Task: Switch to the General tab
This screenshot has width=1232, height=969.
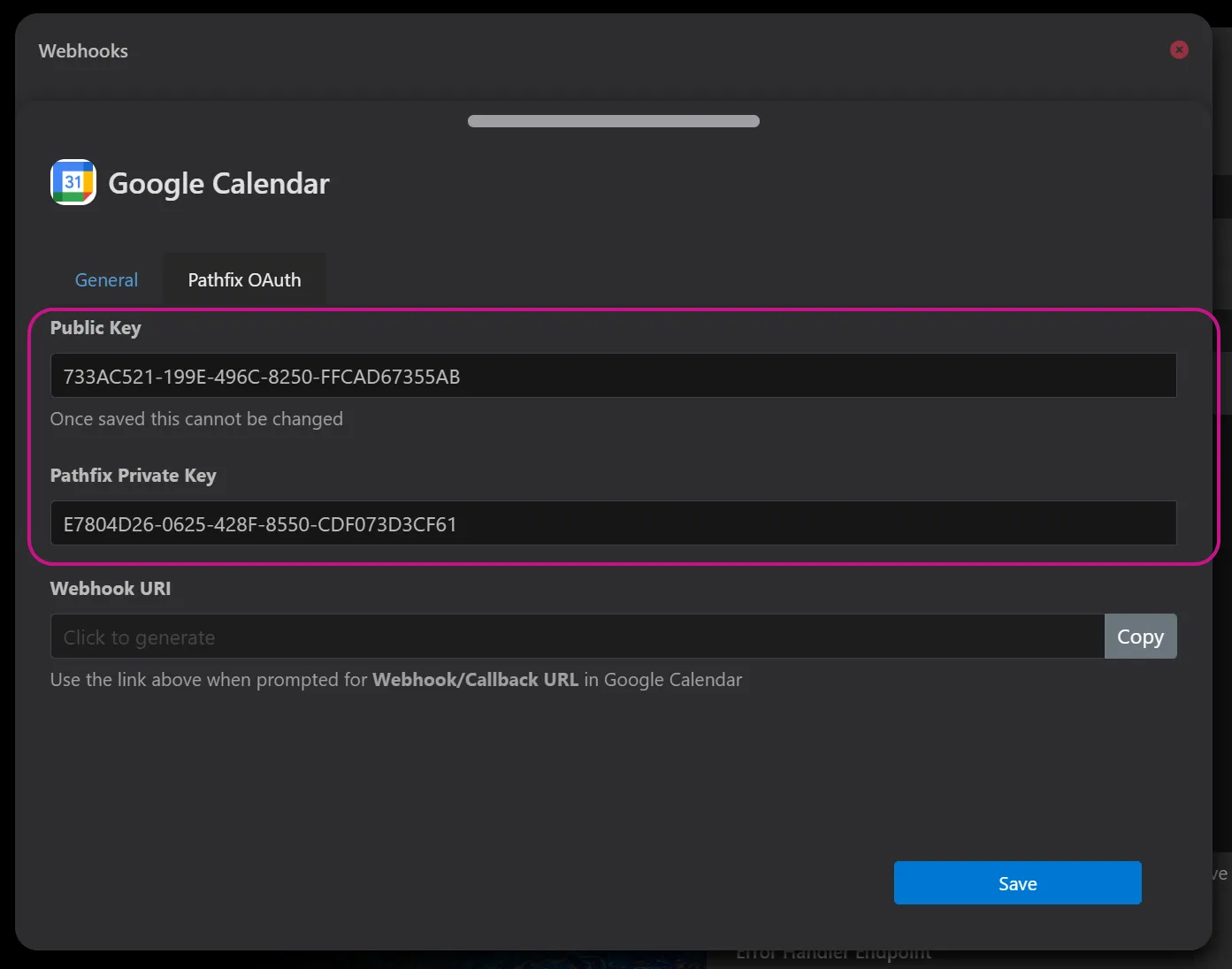Action: click(106, 280)
